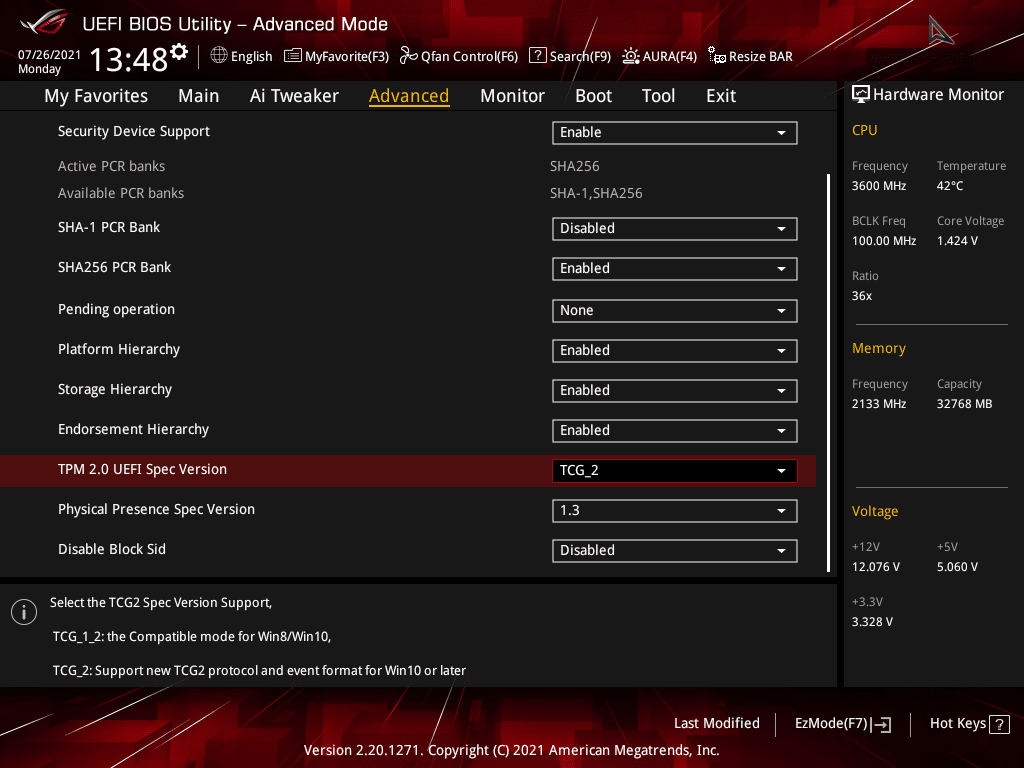This screenshot has height=768, width=1024.
Task: Select the Advanced tab
Action: (409, 96)
